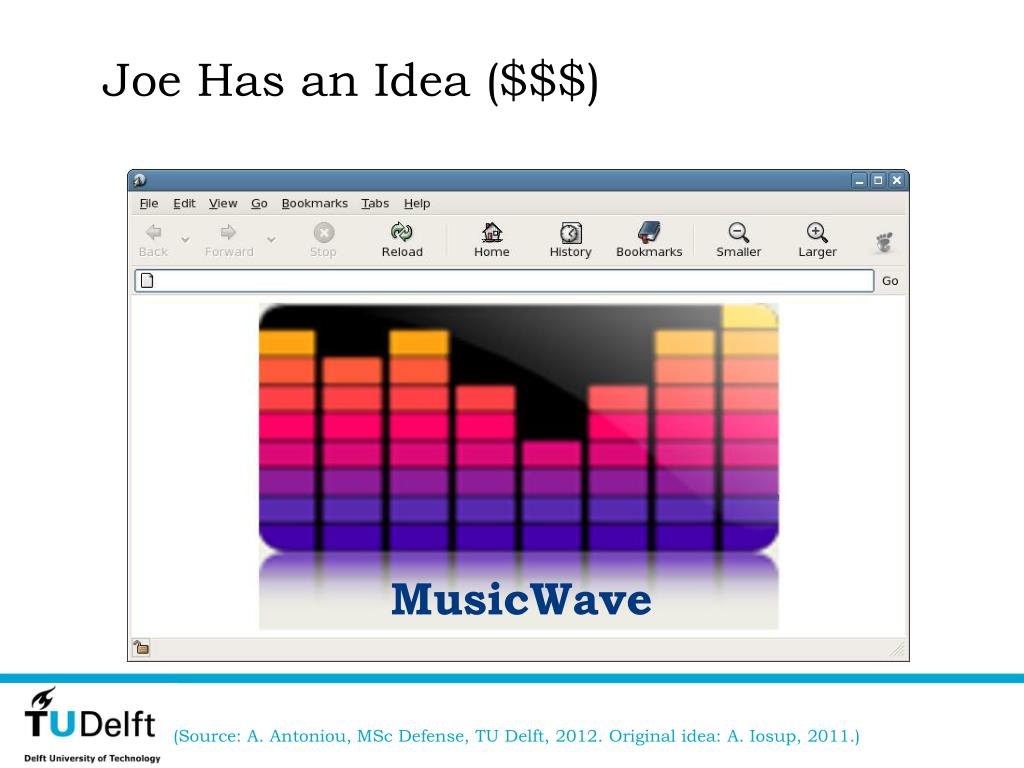Image resolution: width=1024 pixels, height=768 pixels.
Task: Click the TU Delft logo
Action: pyautogui.click(x=91, y=725)
